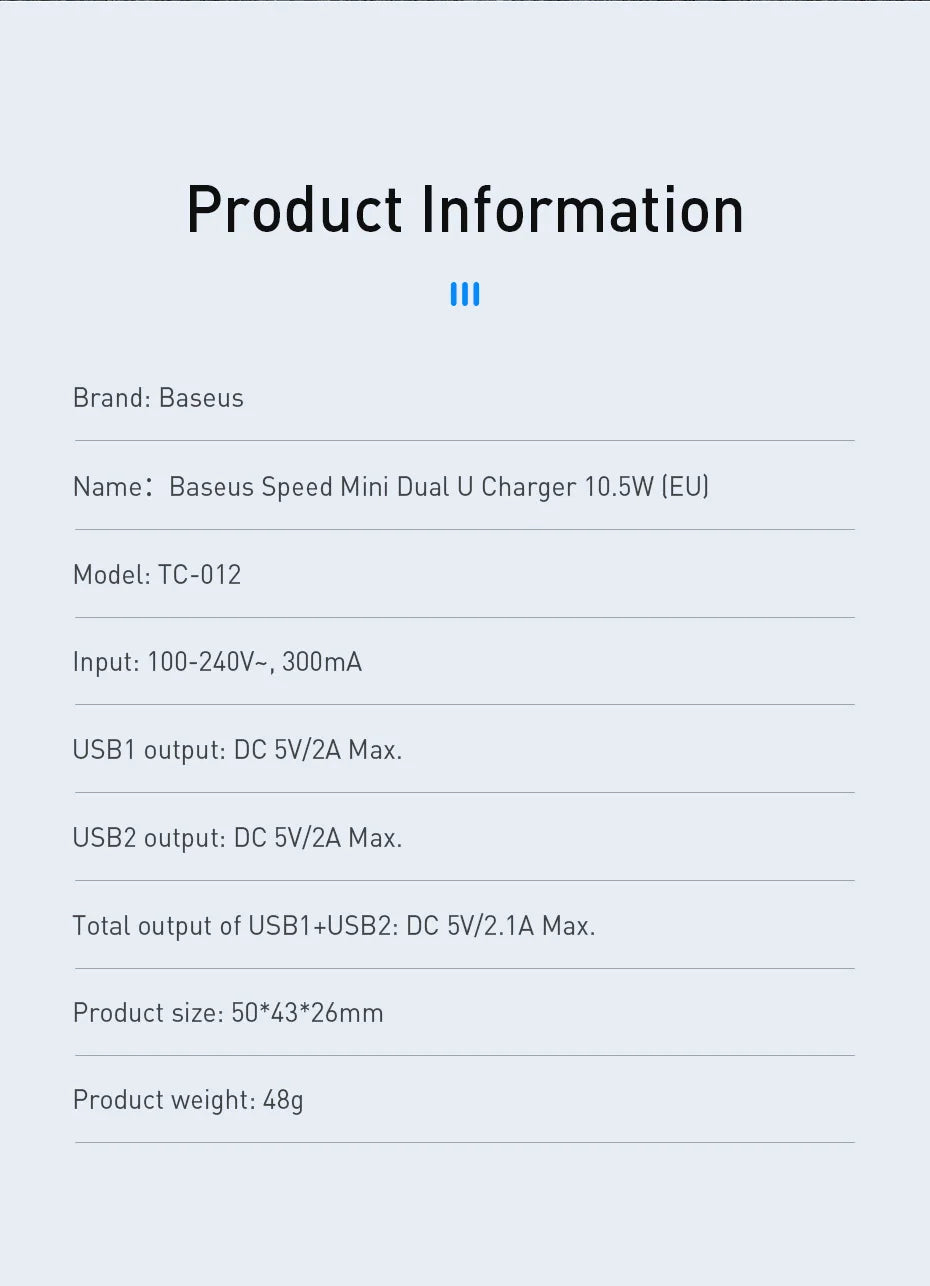Click the "Model:" label
The width and height of the screenshot is (930, 1286).
(x=111, y=575)
